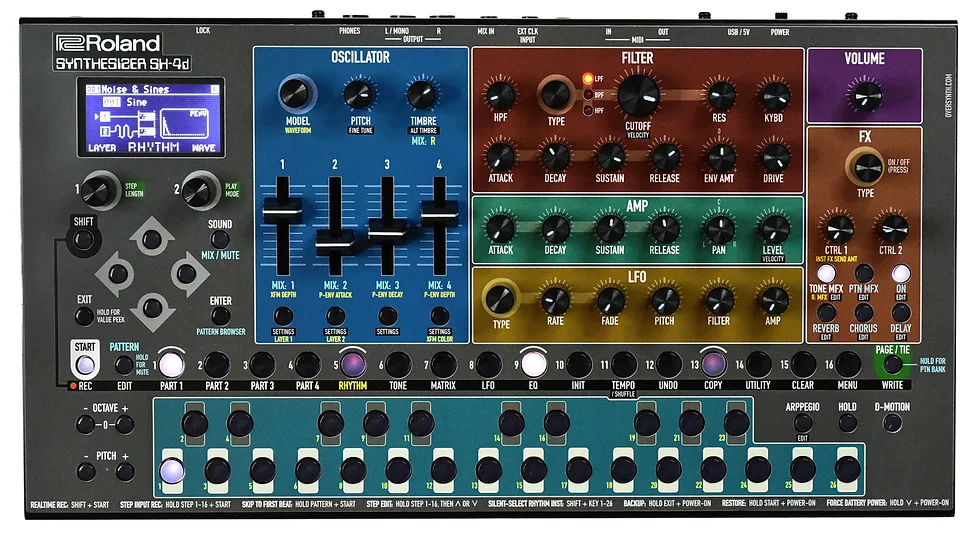
Task: Click the EXIT button
Action: (84, 316)
